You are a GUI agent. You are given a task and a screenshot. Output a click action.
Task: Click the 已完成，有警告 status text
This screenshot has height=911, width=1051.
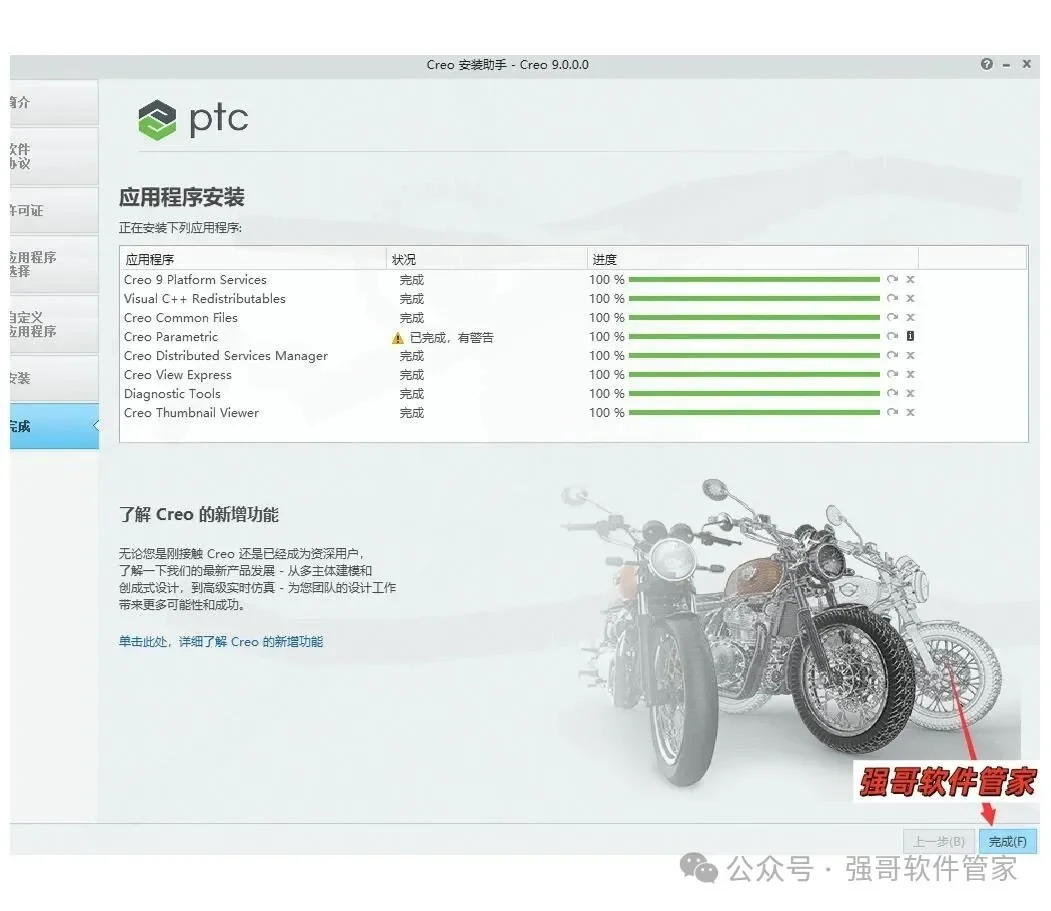[x=451, y=338]
